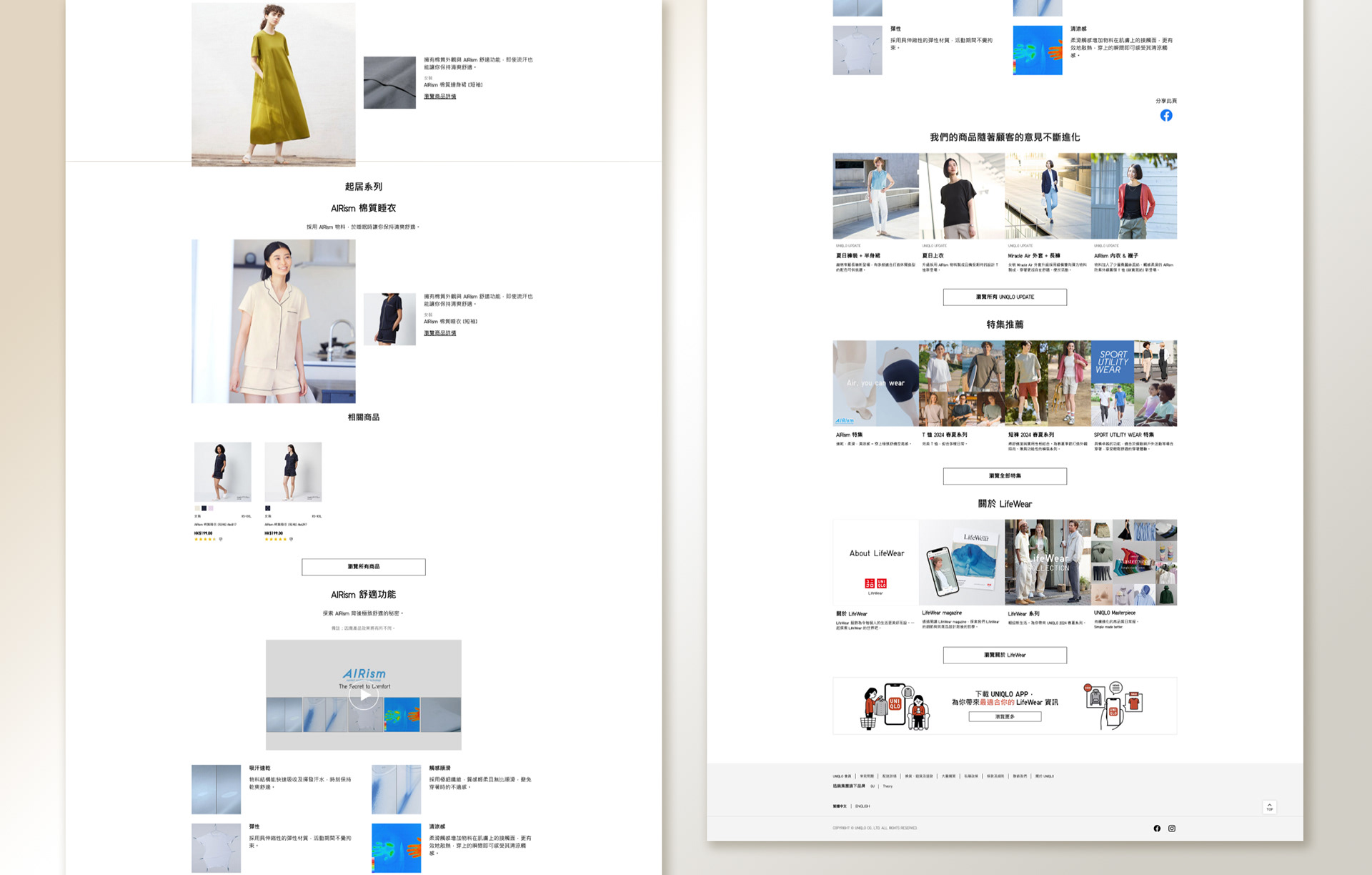
Task: Open the Instagram icon in the footer
Action: [1172, 828]
